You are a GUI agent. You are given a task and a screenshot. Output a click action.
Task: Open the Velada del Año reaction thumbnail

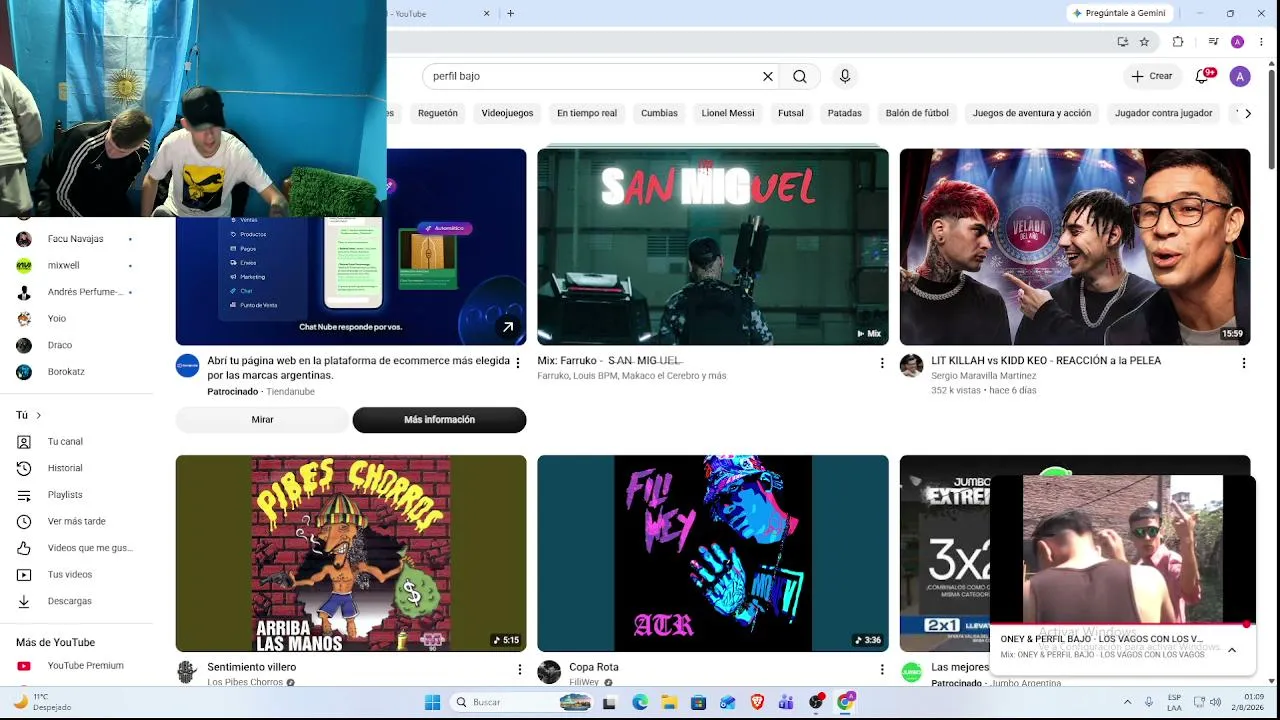click(x=1075, y=247)
